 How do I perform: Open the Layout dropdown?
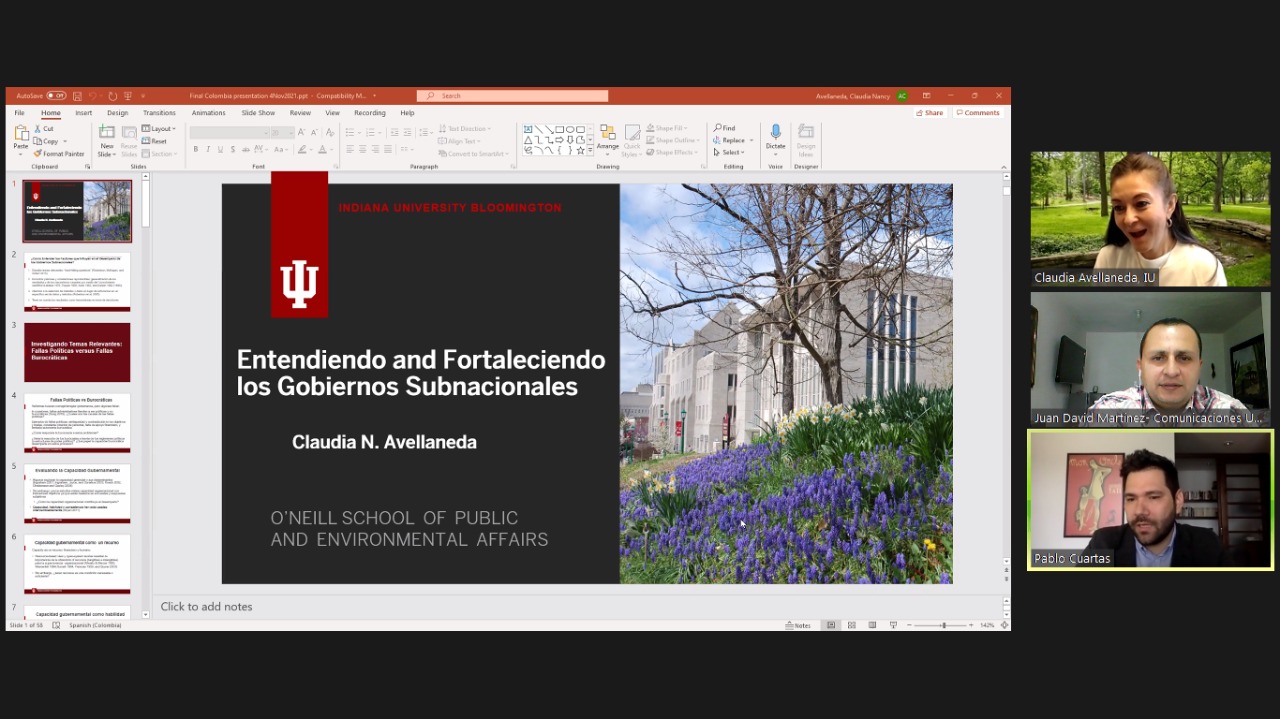click(x=159, y=129)
